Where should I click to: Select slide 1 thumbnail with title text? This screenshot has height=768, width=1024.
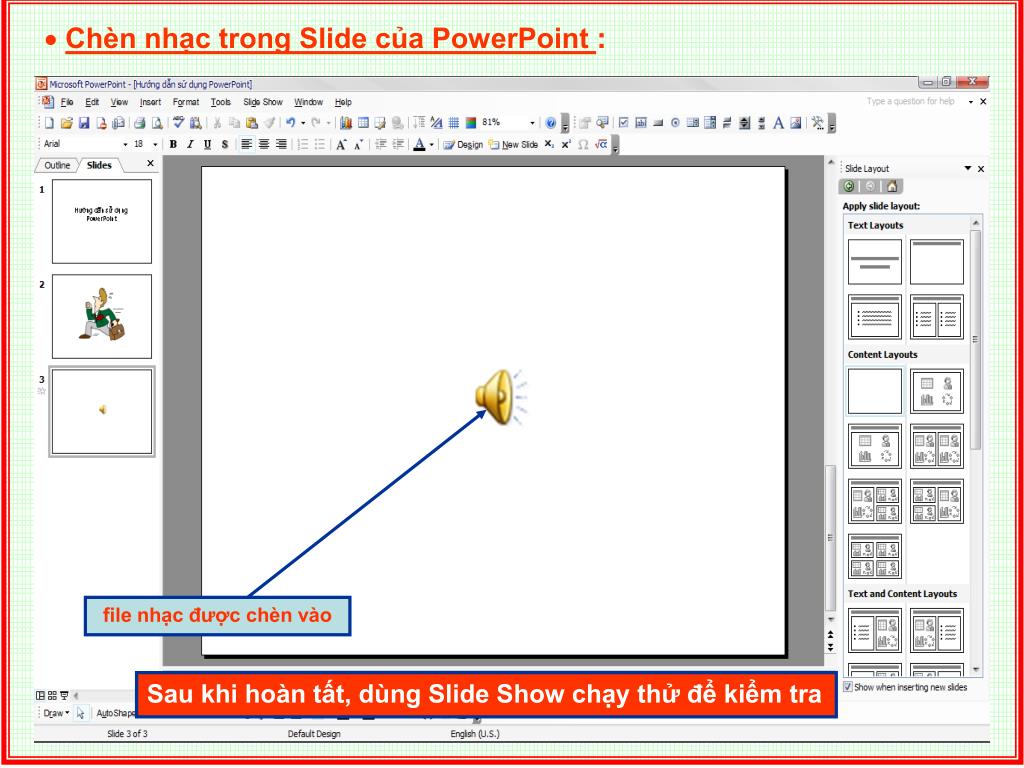tap(102, 221)
